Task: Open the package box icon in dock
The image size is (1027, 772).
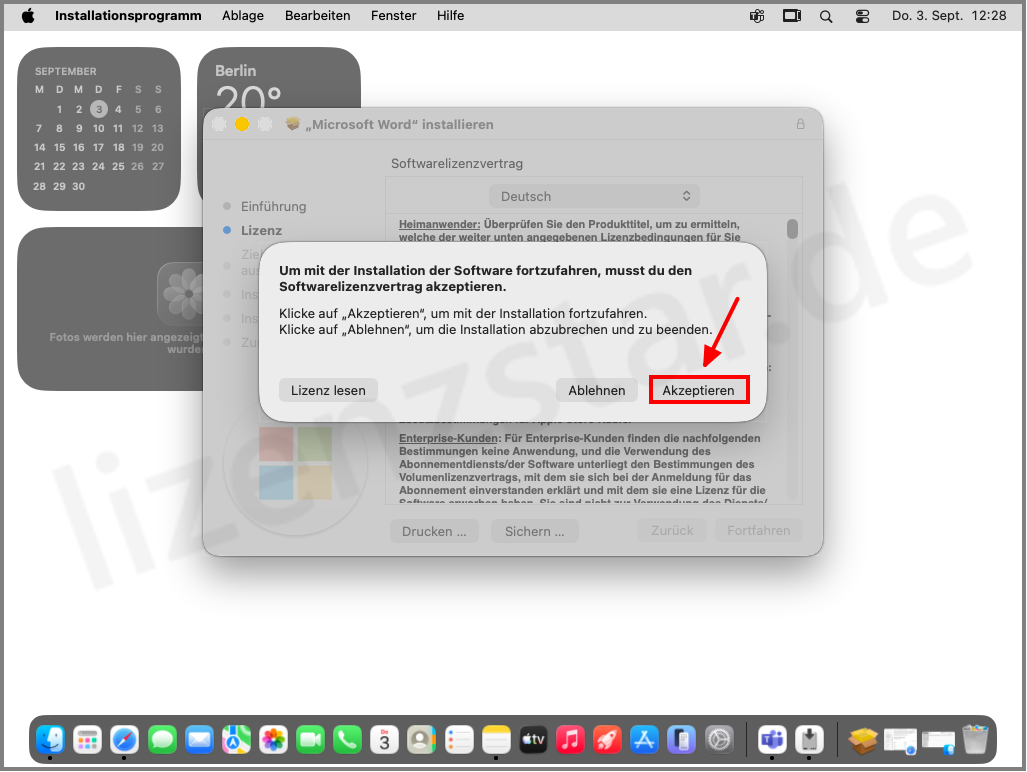Action: click(x=863, y=741)
